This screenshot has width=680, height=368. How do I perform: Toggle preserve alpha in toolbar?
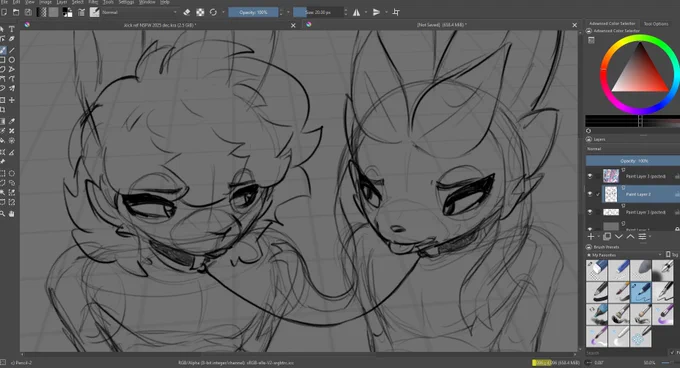point(200,12)
